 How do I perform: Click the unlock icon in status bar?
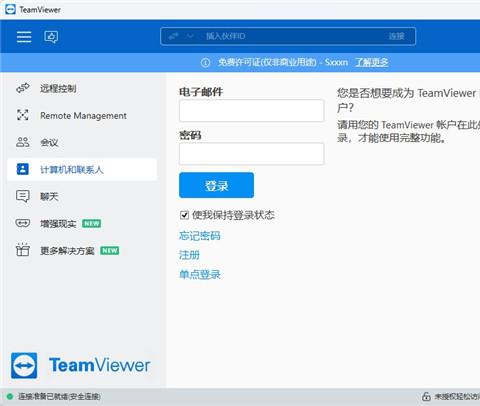click(x=426, y=396)
